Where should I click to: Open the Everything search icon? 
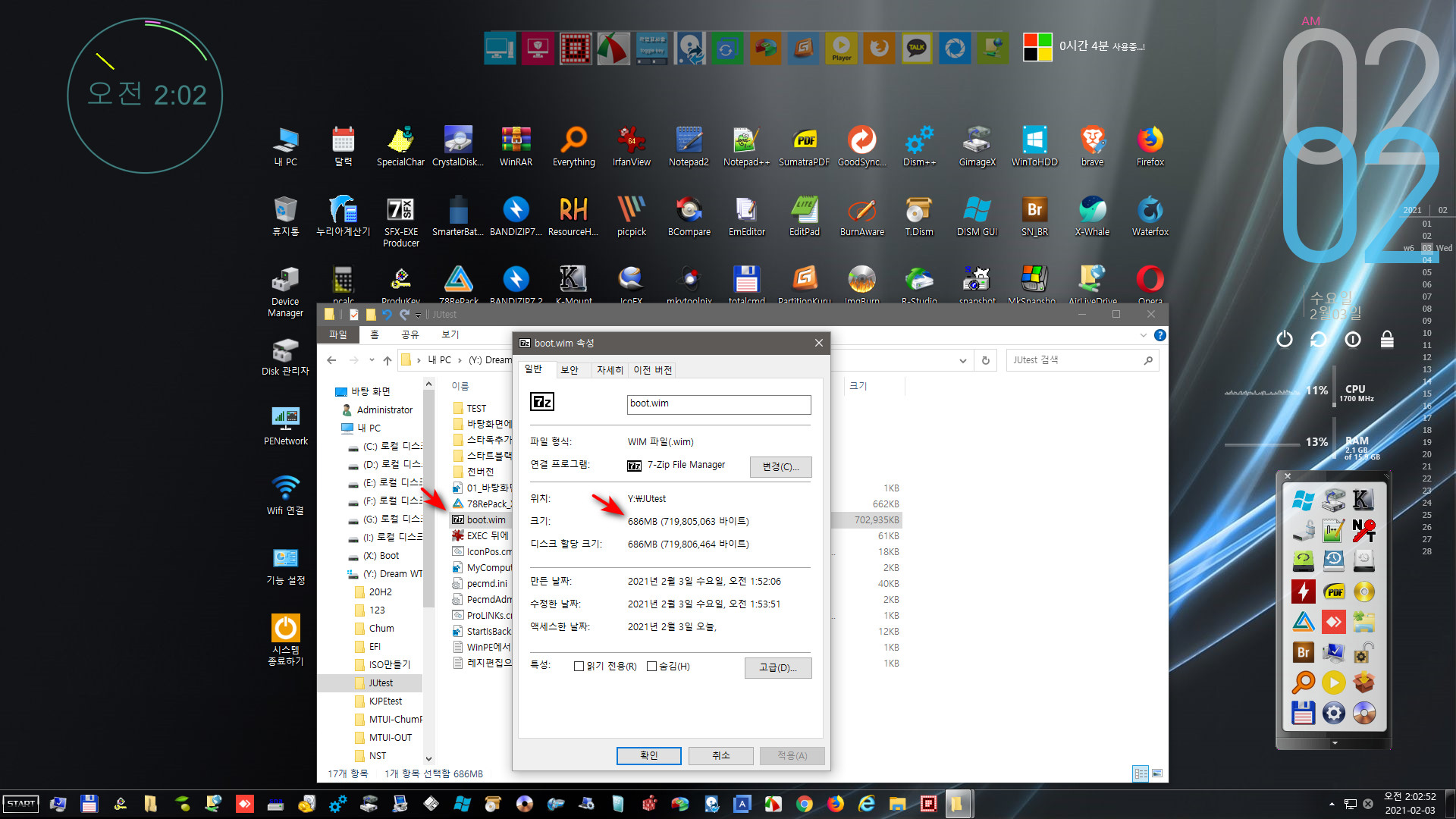[573, 146]
